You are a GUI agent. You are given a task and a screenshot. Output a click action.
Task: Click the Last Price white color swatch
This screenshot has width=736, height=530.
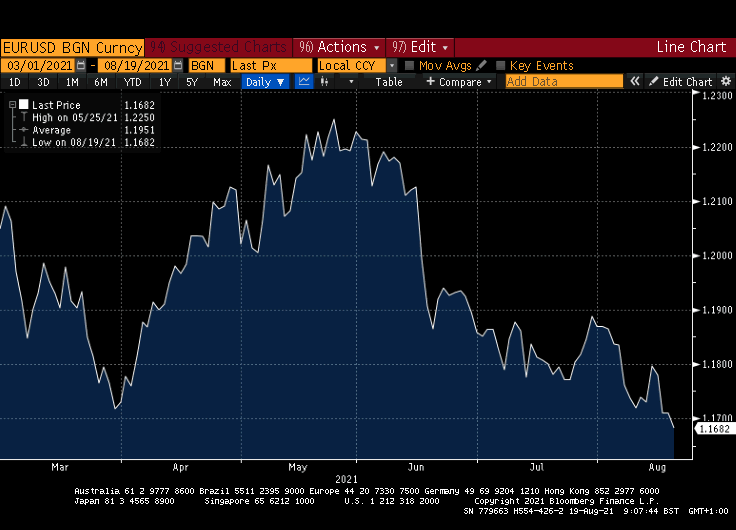point(23,104)
